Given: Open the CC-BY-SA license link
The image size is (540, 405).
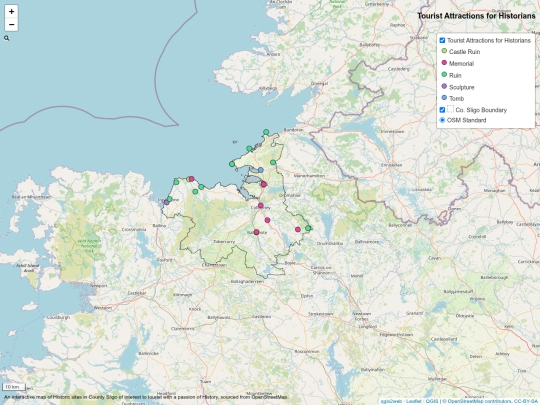Looking at the screenshot, I should 527,401.
